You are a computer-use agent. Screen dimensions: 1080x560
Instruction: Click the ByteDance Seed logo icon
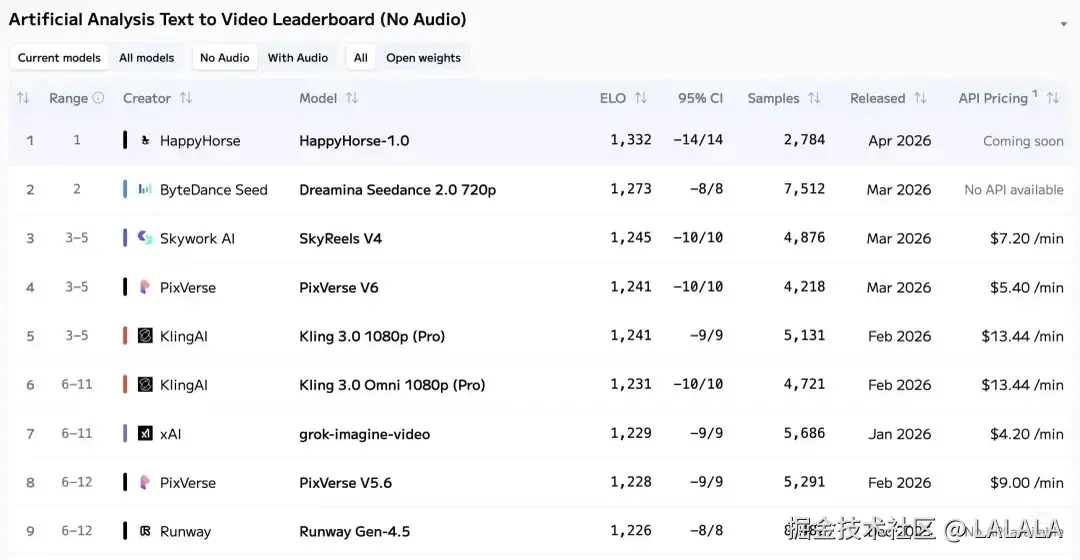click(145, 190)
